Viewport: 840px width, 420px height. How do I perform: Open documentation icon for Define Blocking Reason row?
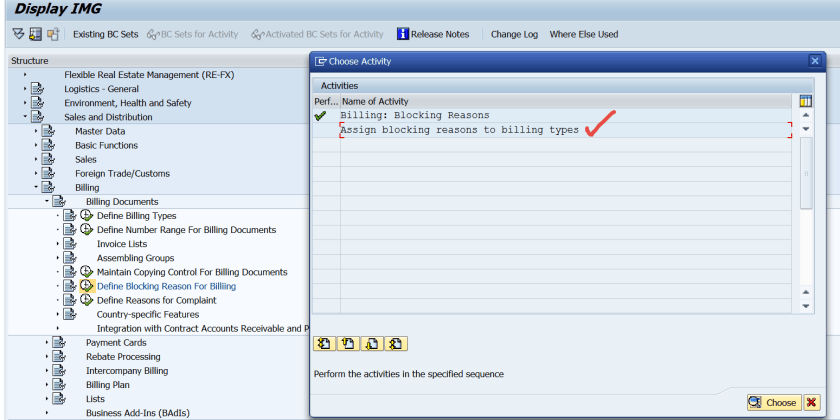coord(70,286)
